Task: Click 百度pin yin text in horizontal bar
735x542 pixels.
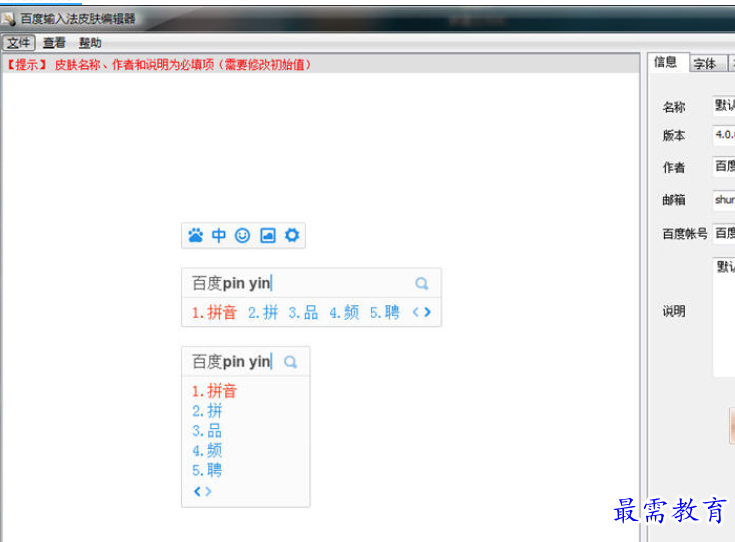Action: pos(231,283)
